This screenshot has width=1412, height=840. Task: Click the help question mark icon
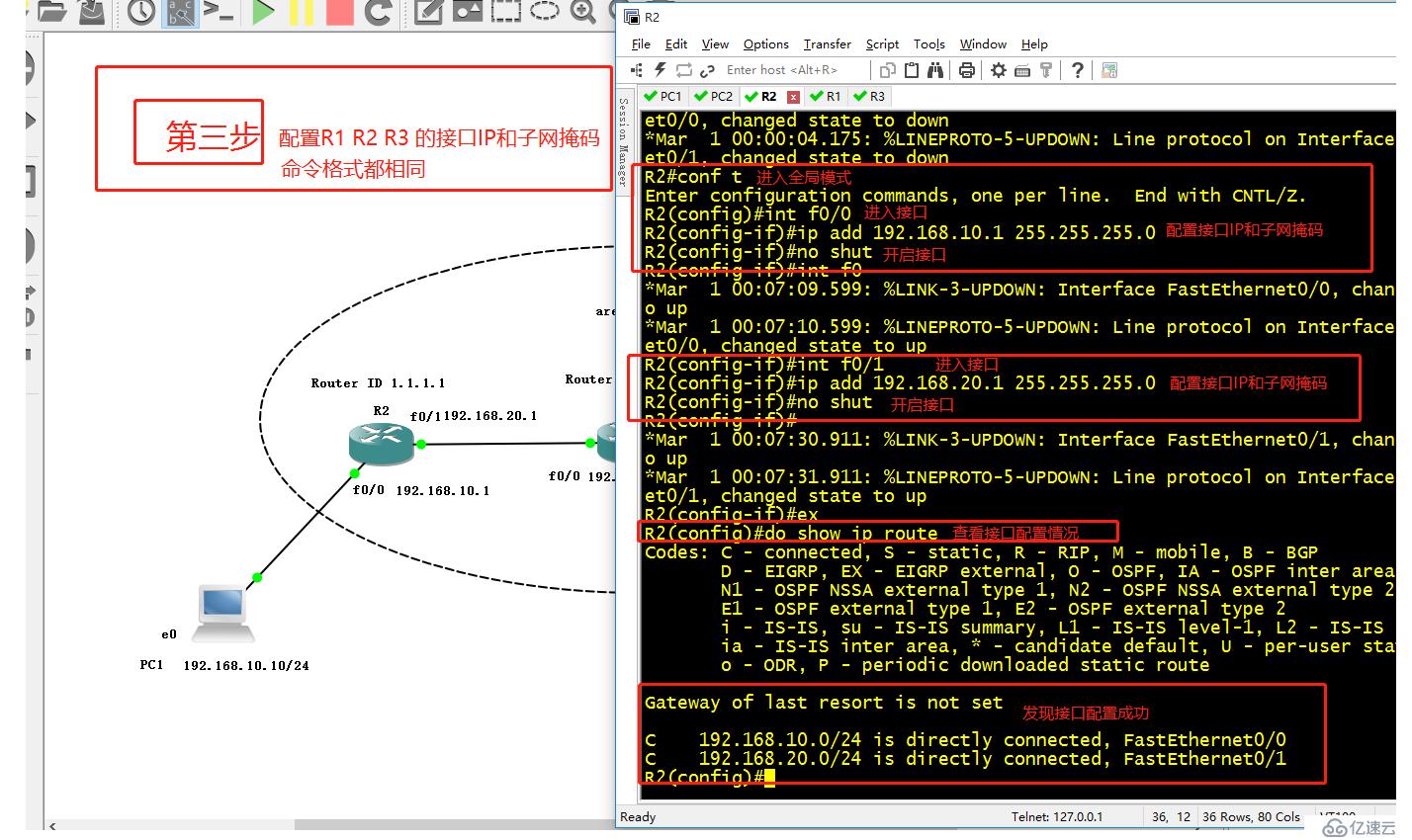pyautogui.click(x=1078, y=70)
